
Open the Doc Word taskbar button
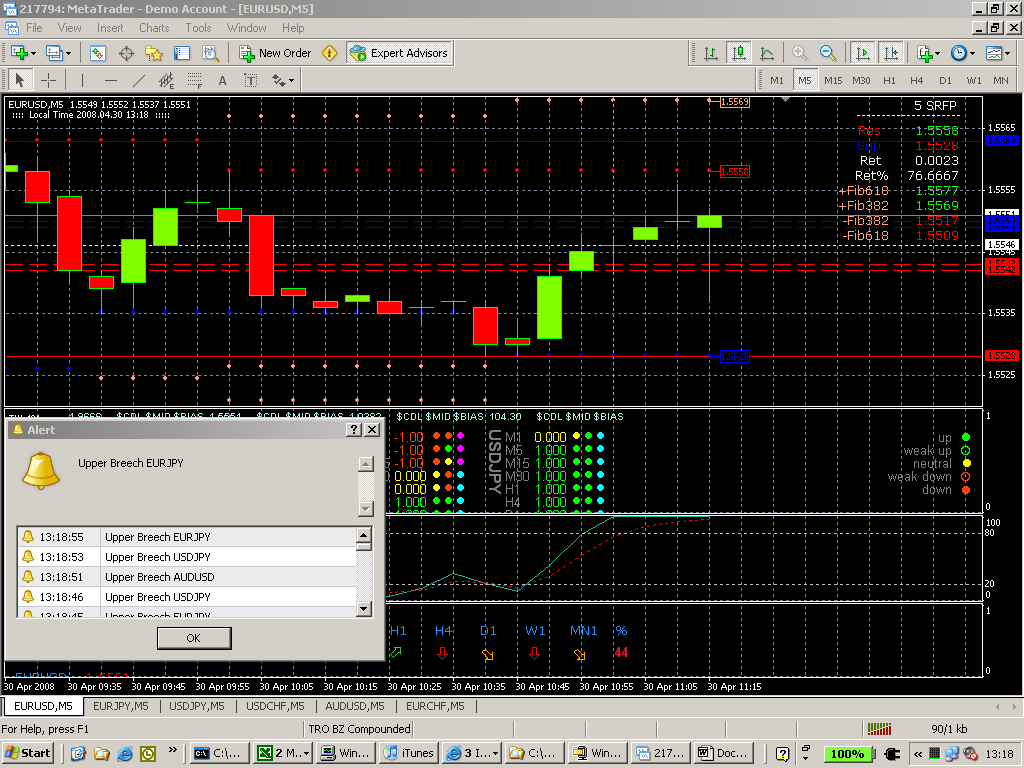(724, 754)
